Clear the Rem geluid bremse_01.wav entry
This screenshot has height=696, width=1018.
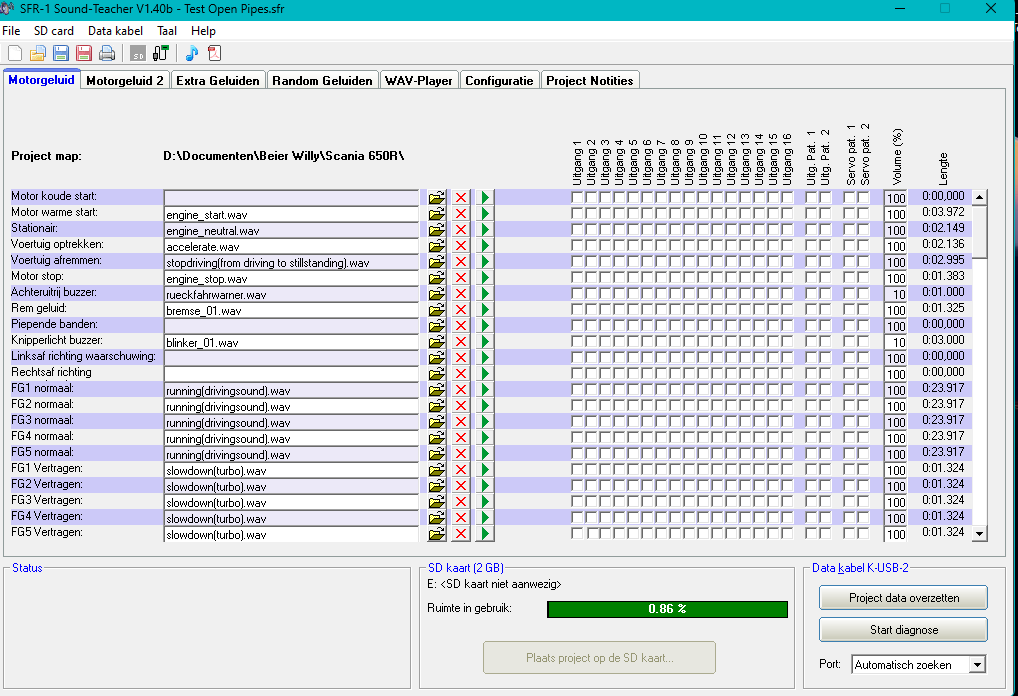pos(461,310)
